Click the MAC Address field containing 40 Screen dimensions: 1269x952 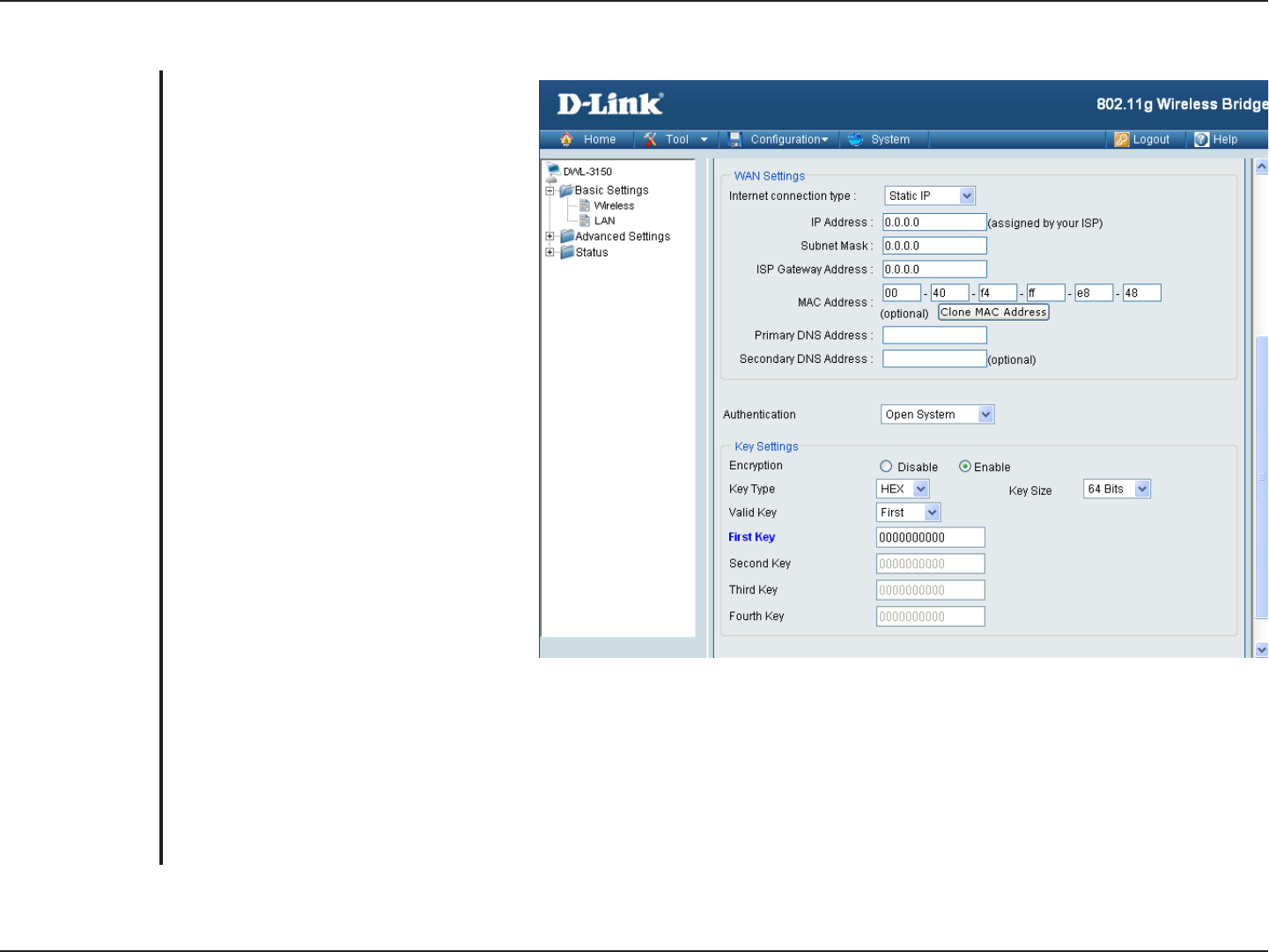coord(949,292)
